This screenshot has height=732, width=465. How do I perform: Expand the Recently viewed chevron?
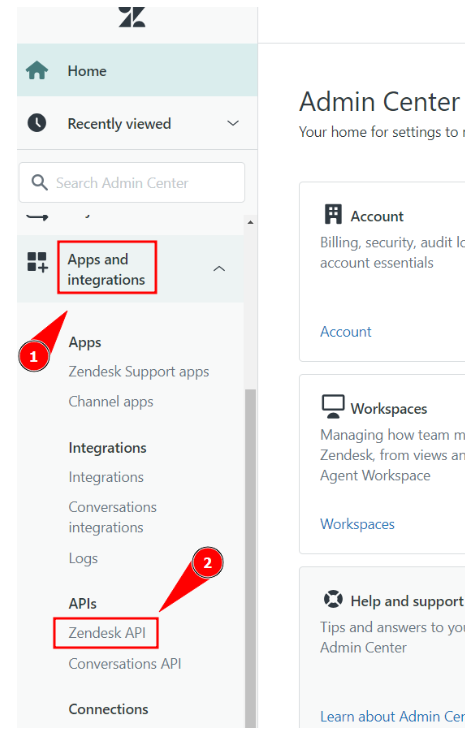point(233,123)
